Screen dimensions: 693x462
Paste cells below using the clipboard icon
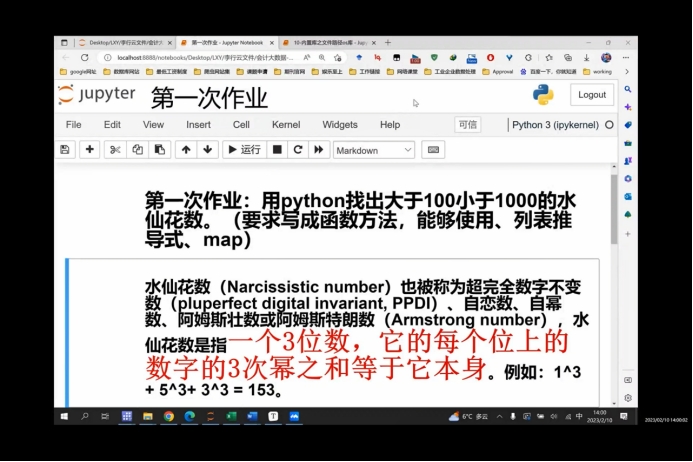coord(158,150)
